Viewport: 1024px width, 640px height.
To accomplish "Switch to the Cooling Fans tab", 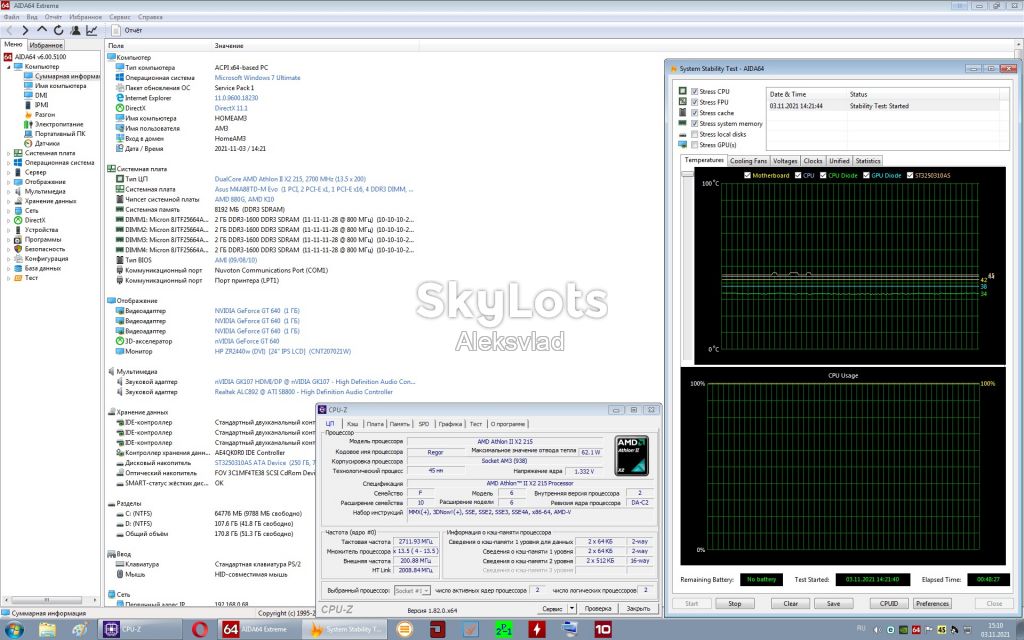I will 748,161.
